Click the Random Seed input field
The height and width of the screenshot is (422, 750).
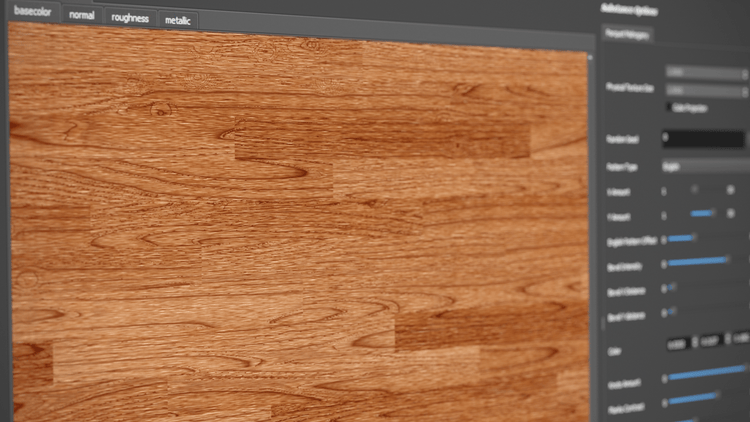tap(703, 138)
